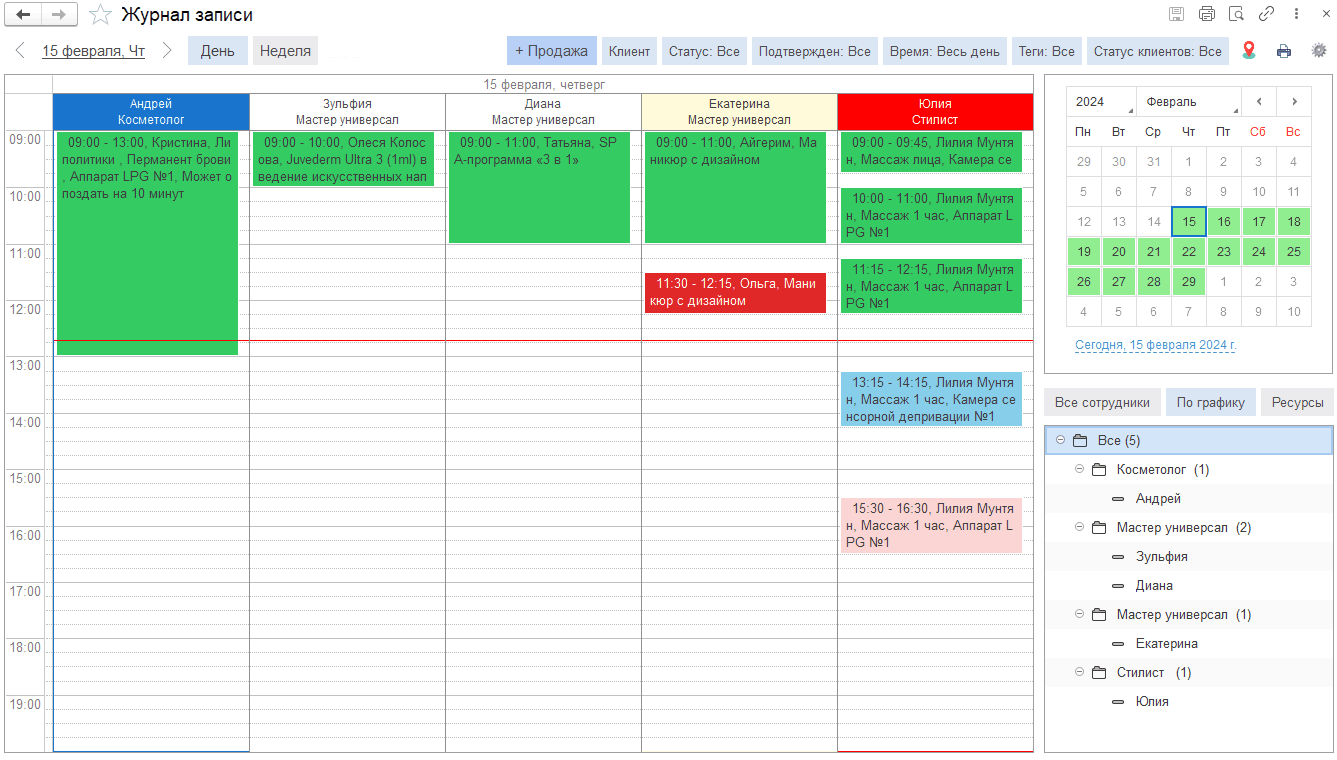
Task: Open the gear settings icon
Action: coord(1319,50)
